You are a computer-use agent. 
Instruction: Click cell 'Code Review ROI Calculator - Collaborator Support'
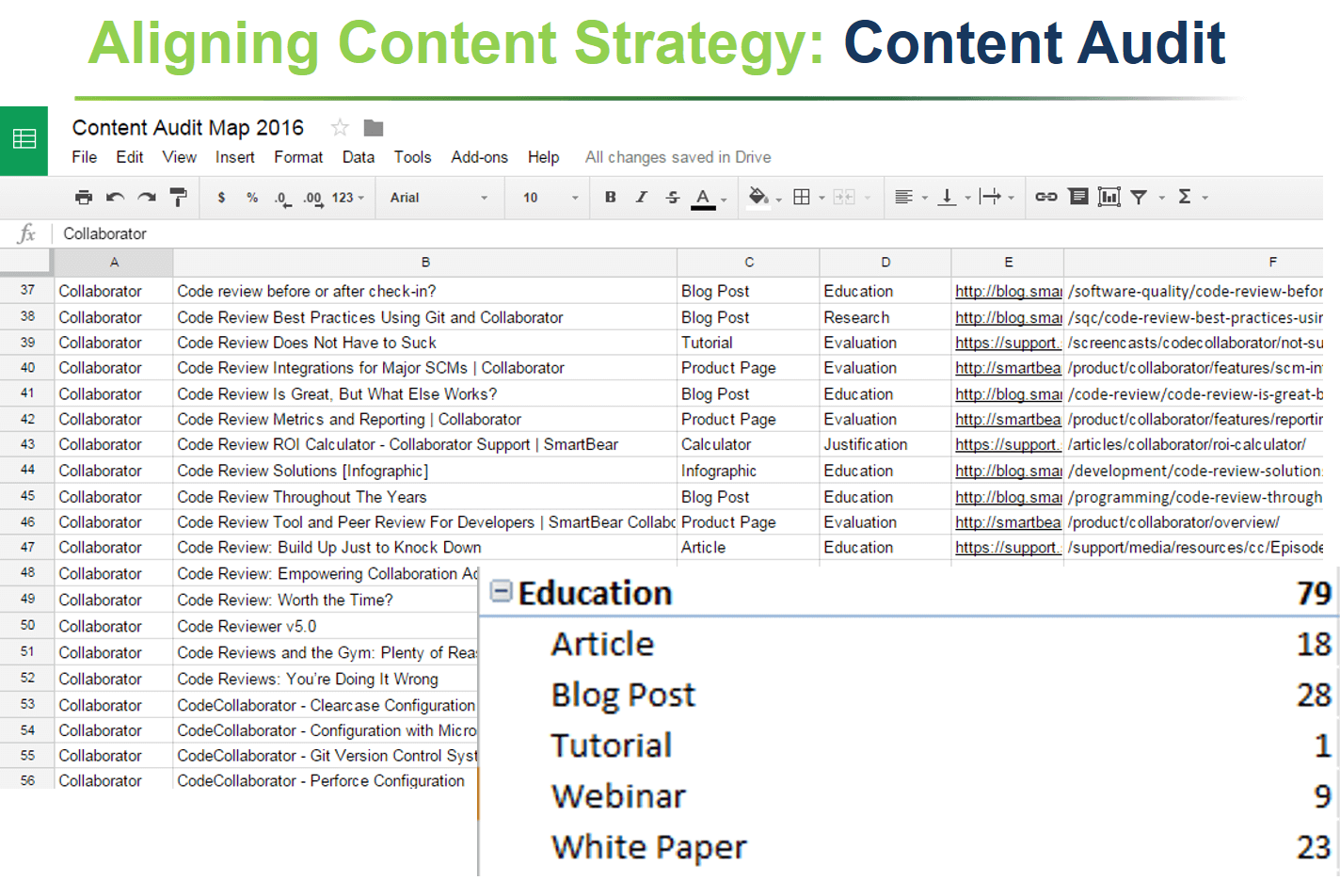425,444
